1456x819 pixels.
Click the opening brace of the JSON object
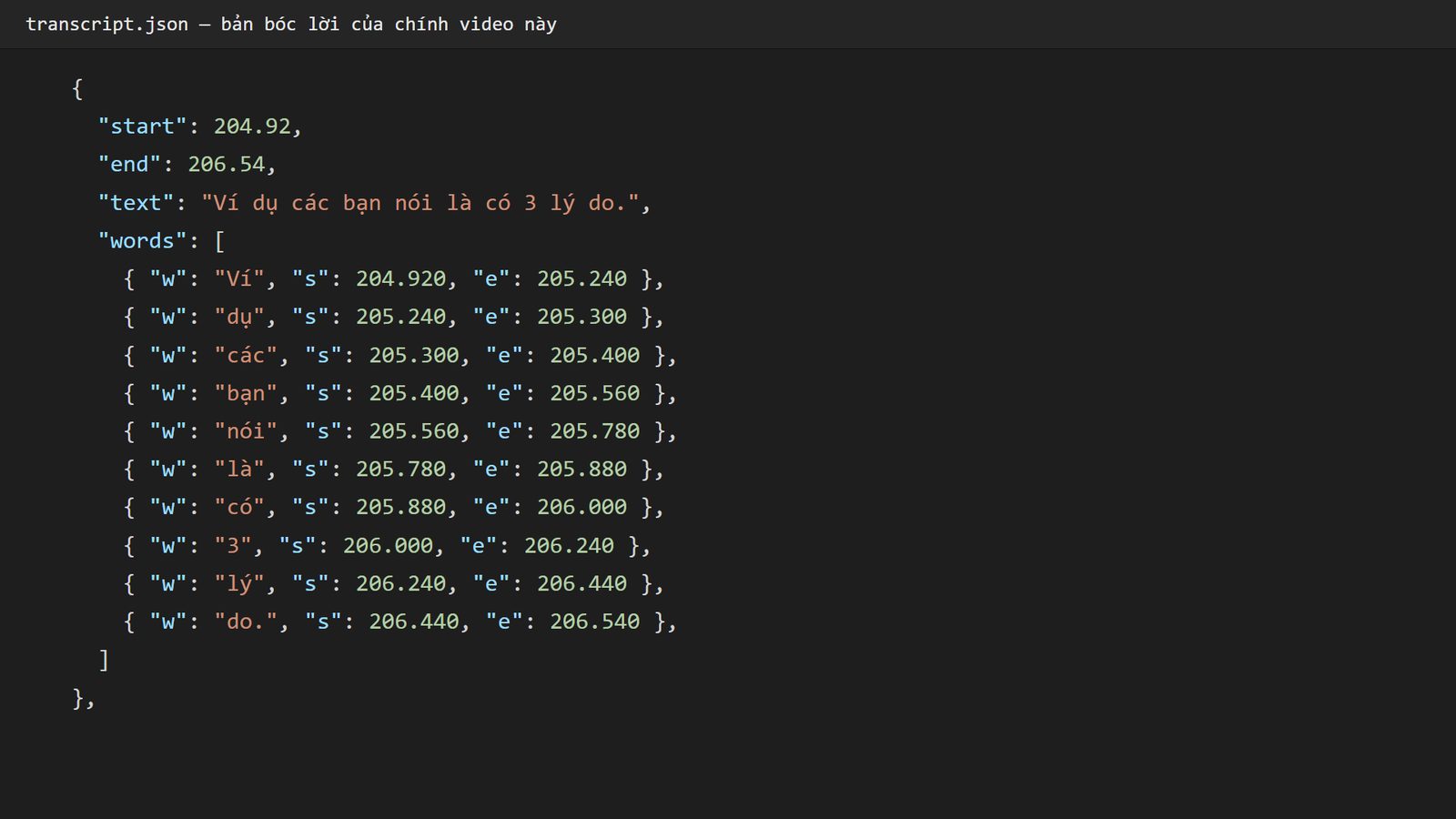coord(77,88)
